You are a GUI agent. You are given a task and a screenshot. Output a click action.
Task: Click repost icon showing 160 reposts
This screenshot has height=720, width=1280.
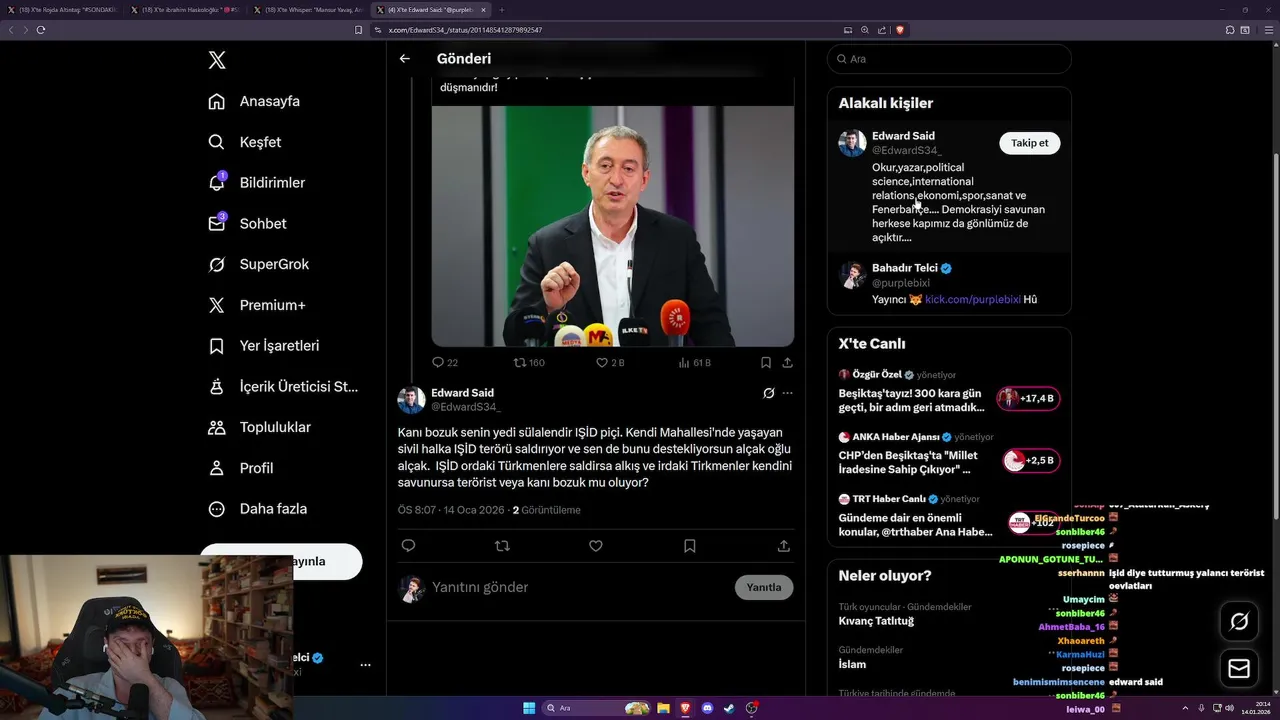(519, 362)
